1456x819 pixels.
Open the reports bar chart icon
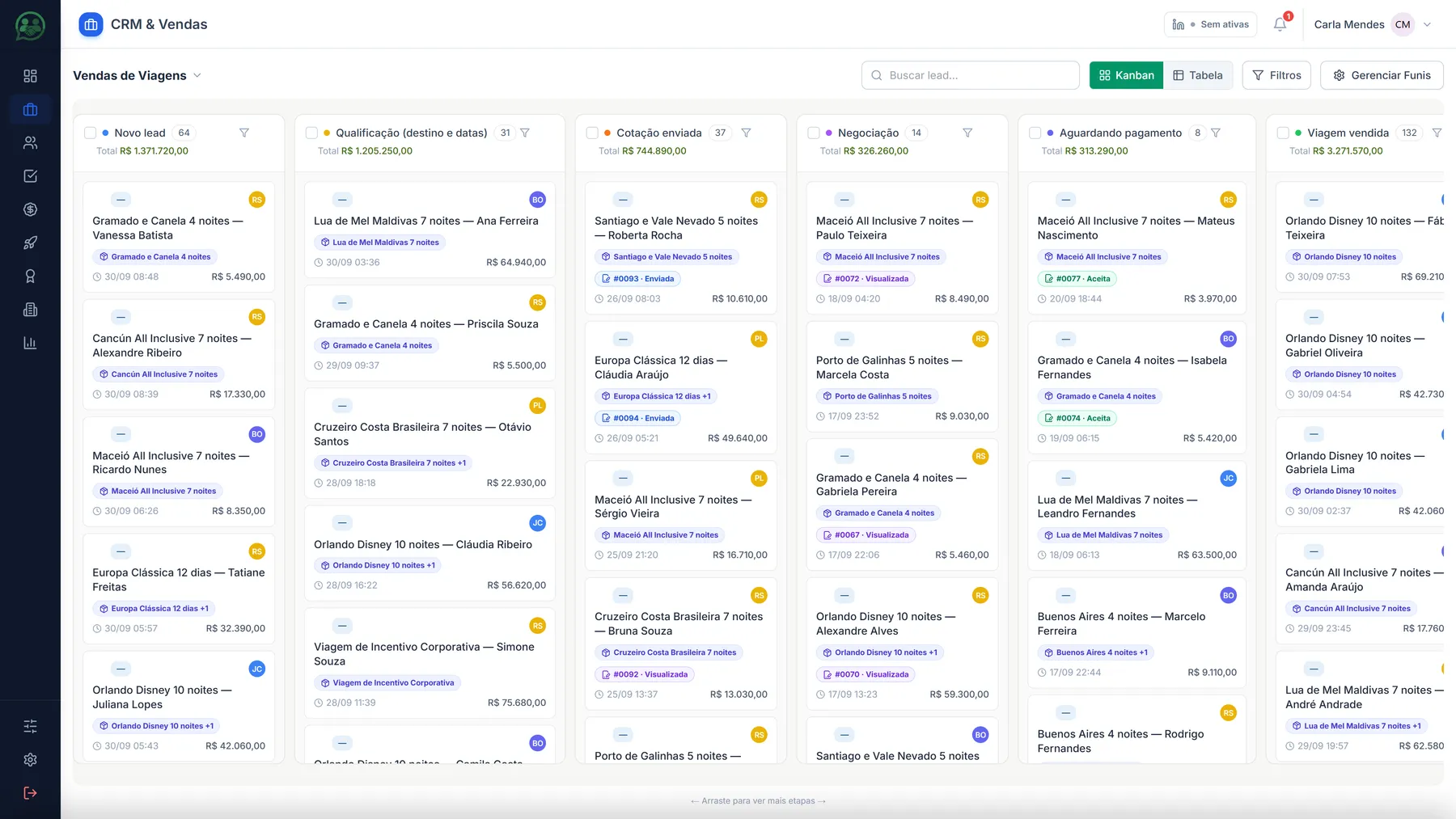pos(30,343)
